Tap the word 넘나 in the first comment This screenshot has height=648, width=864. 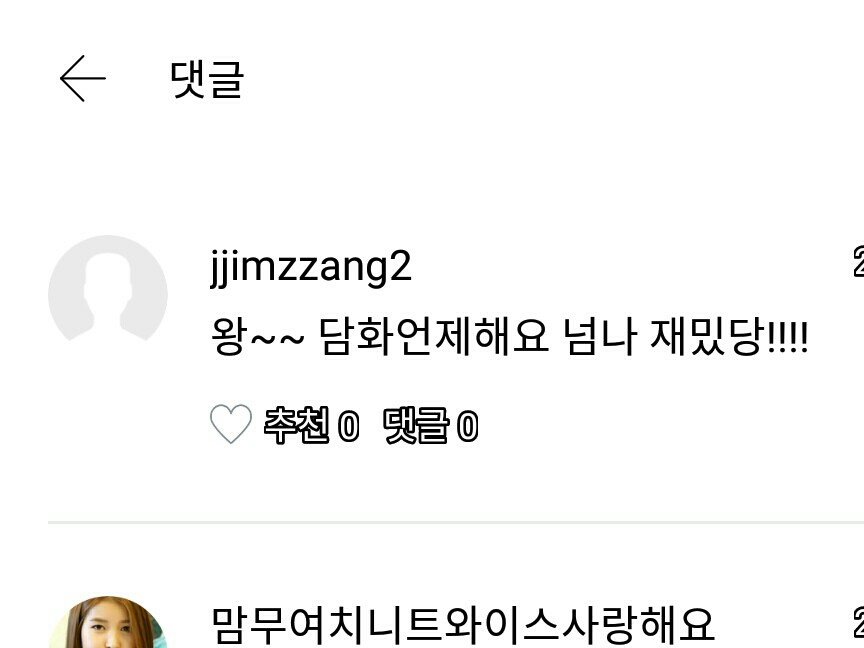click(x=600, y=336)
